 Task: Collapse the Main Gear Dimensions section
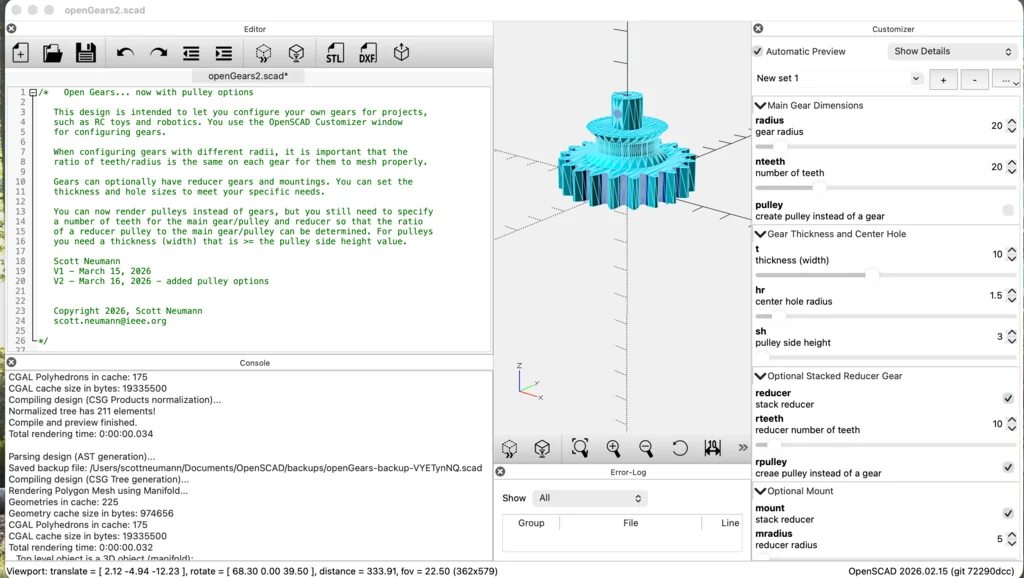point(761,105)
